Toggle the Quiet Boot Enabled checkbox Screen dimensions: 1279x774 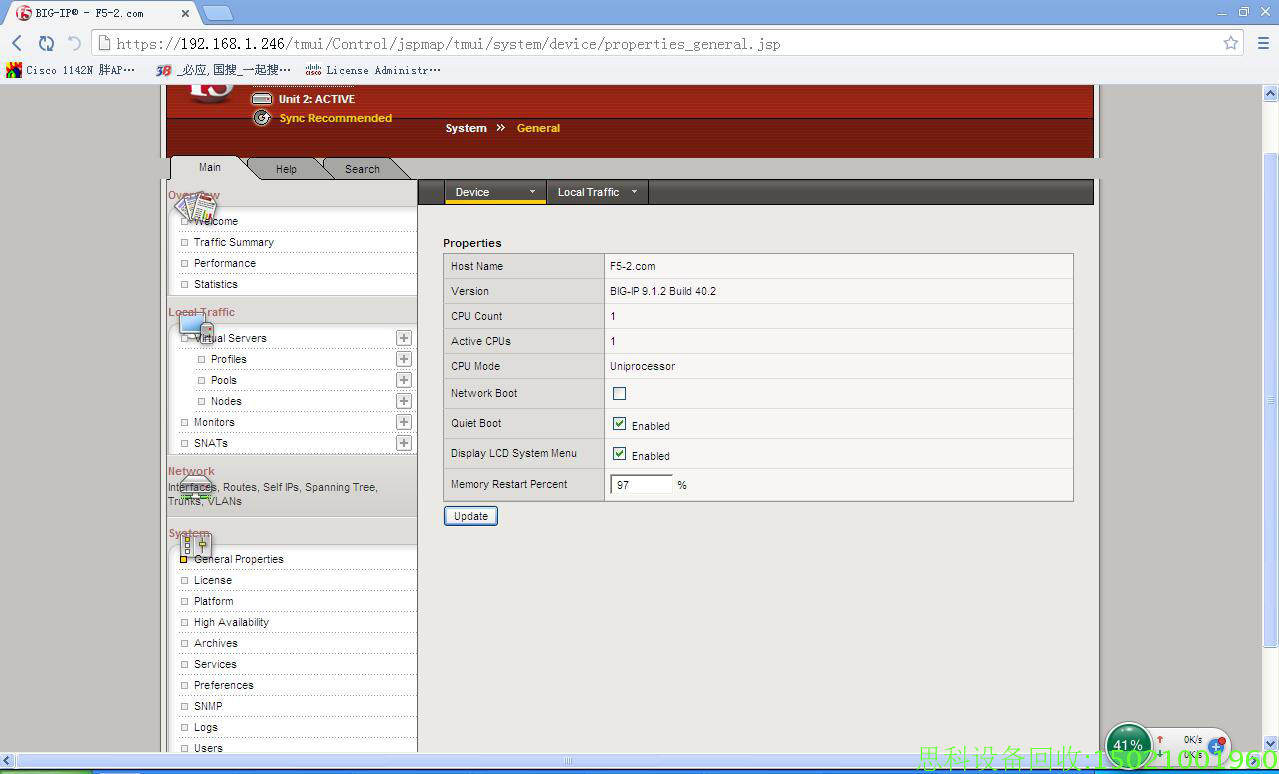[x=619, y=423]
